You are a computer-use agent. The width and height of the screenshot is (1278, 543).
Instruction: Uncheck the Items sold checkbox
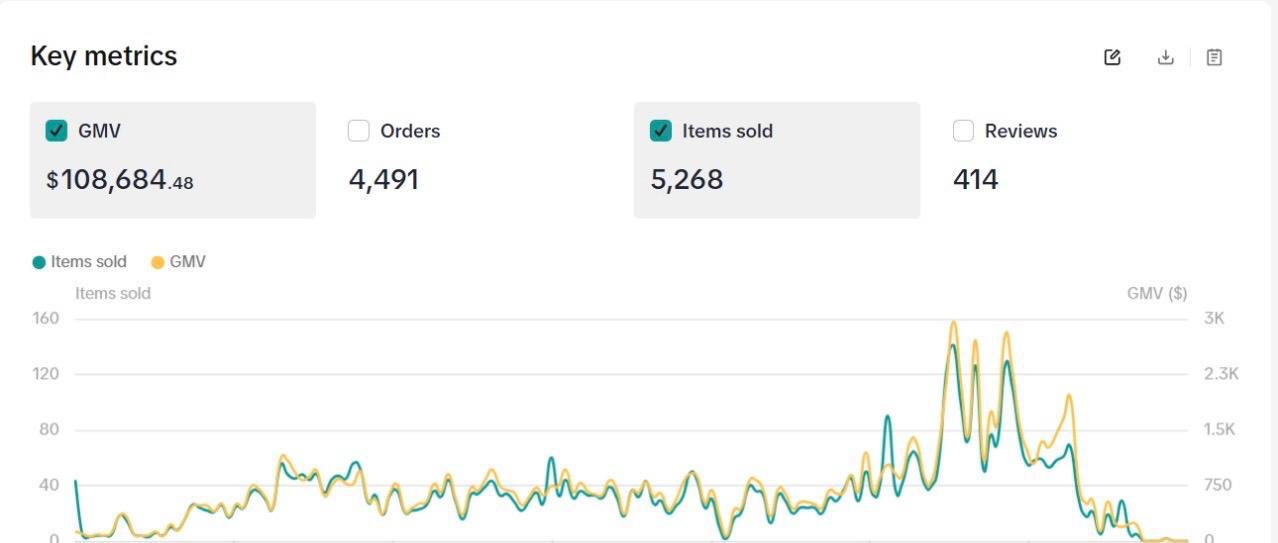point(661,131)
